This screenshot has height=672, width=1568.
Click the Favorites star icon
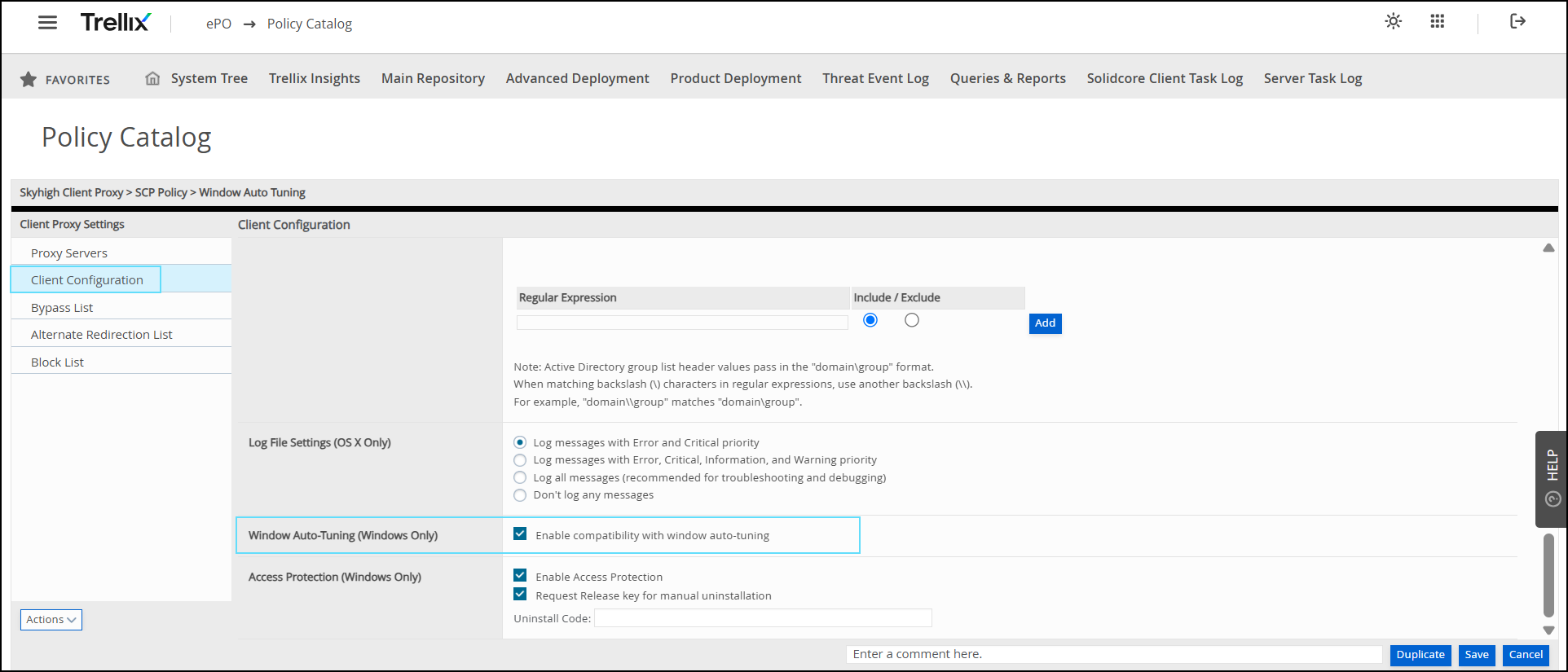click(x=29, y=79)
